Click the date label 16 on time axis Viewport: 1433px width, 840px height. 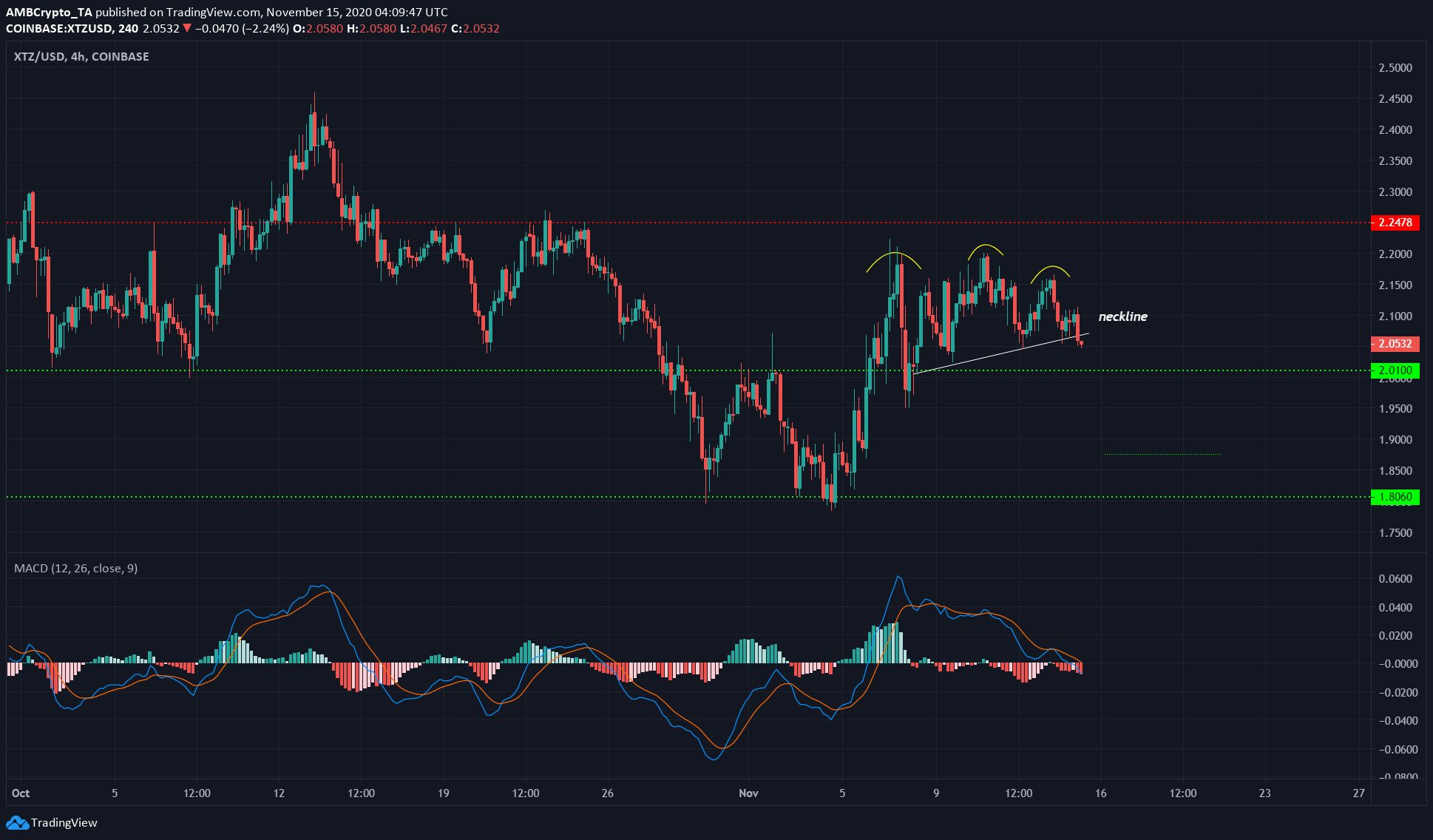pos(1101,793)
